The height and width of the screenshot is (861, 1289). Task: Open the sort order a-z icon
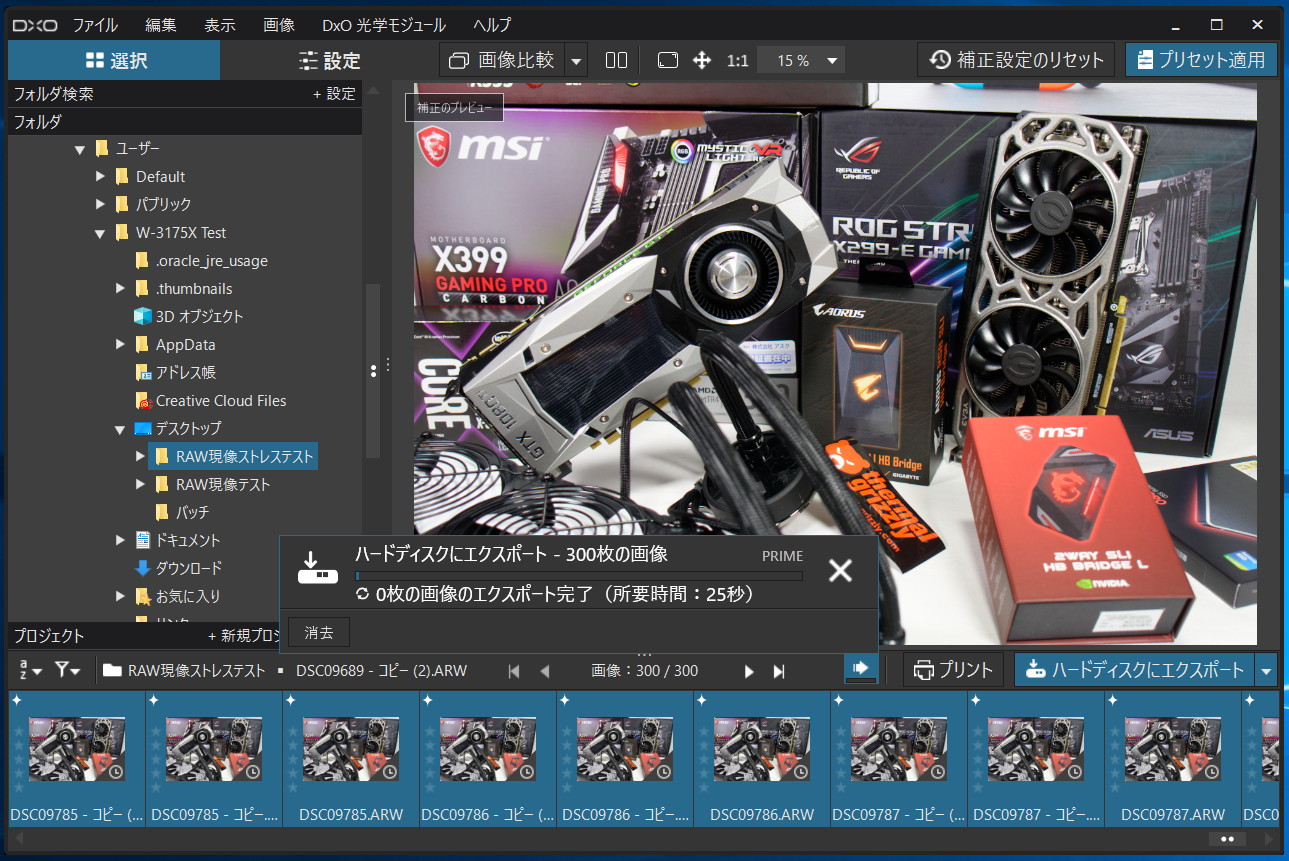[30, 670]
